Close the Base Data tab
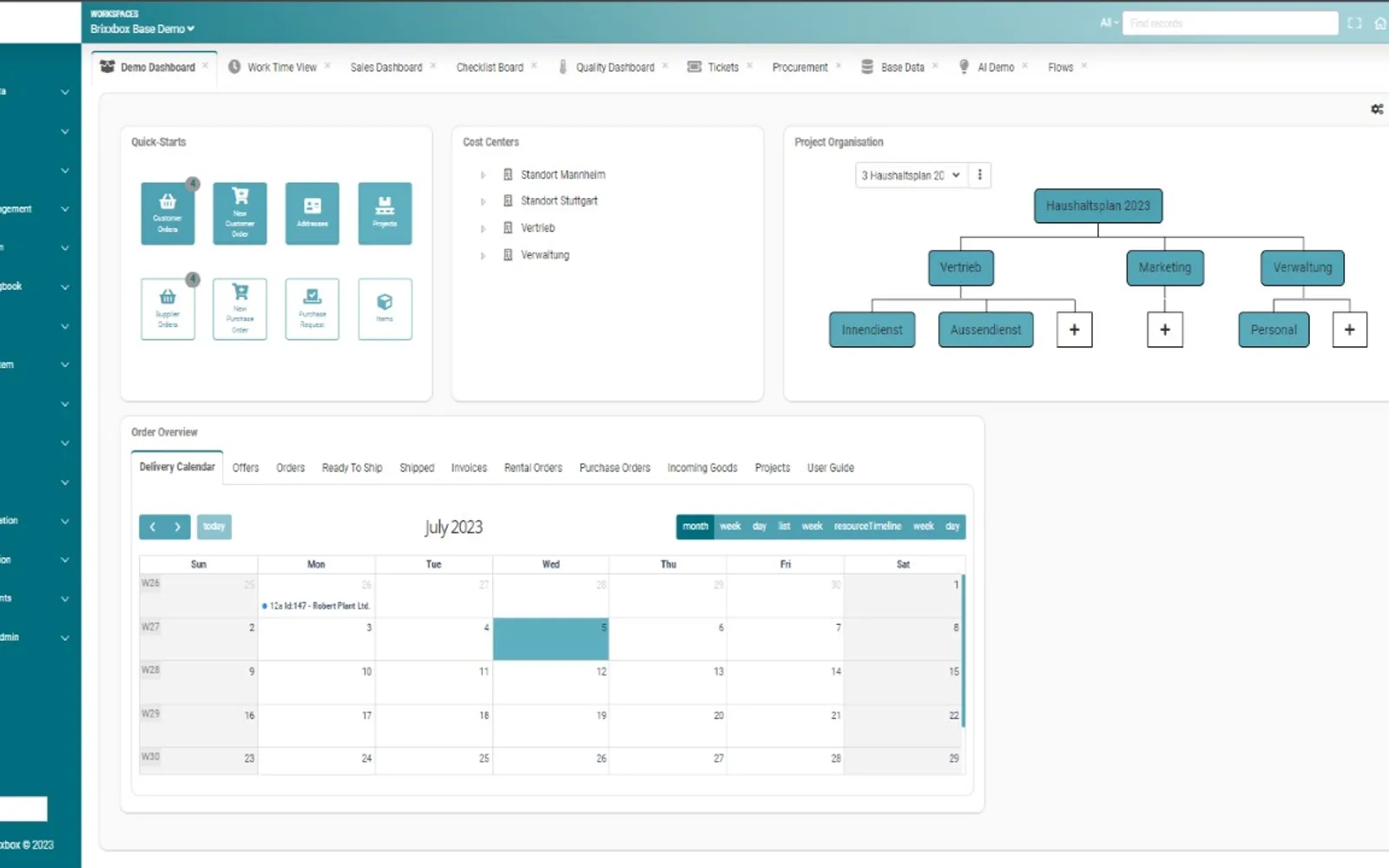 tap(935, 66)
